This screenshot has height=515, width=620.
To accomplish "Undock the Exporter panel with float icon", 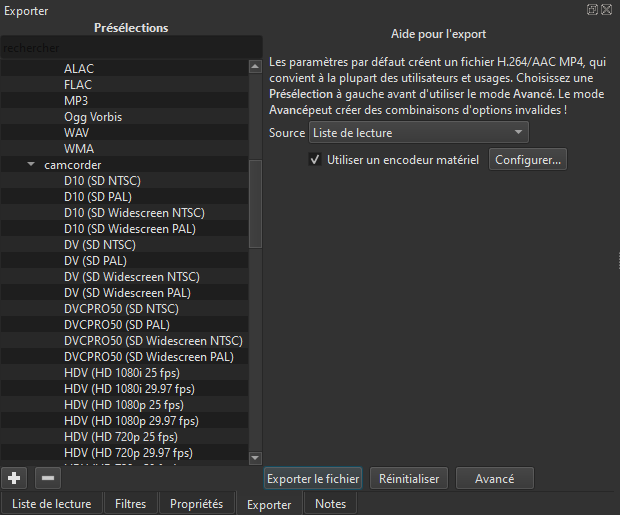I will [x=592, y=9].
